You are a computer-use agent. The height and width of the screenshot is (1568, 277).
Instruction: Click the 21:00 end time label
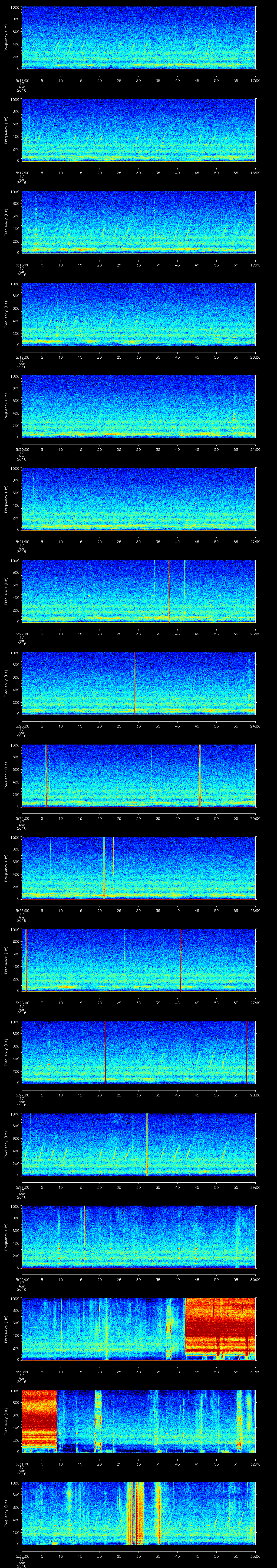click(x=255, y=449)
